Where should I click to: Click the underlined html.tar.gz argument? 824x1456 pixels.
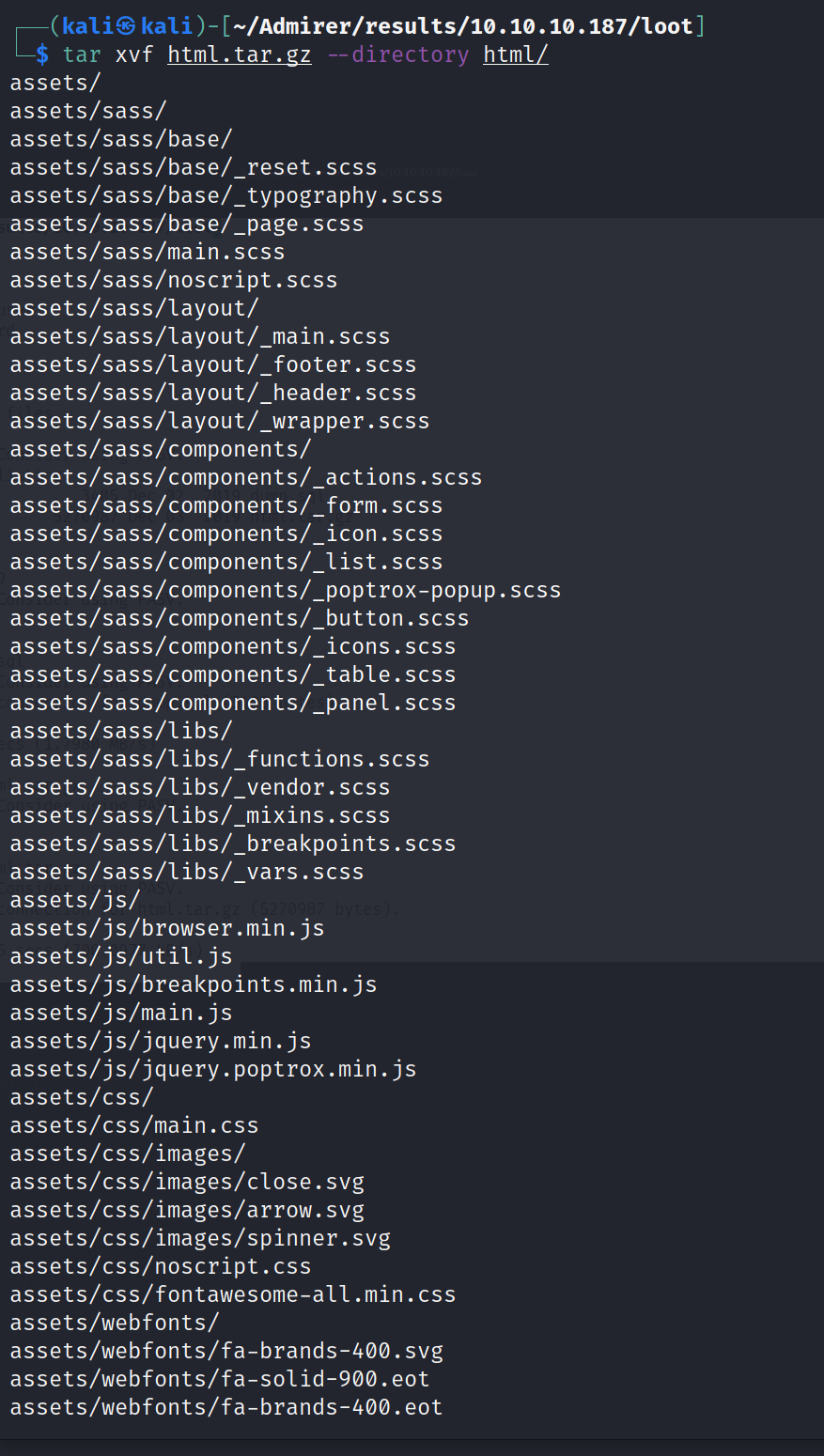(x=239, y=54)
